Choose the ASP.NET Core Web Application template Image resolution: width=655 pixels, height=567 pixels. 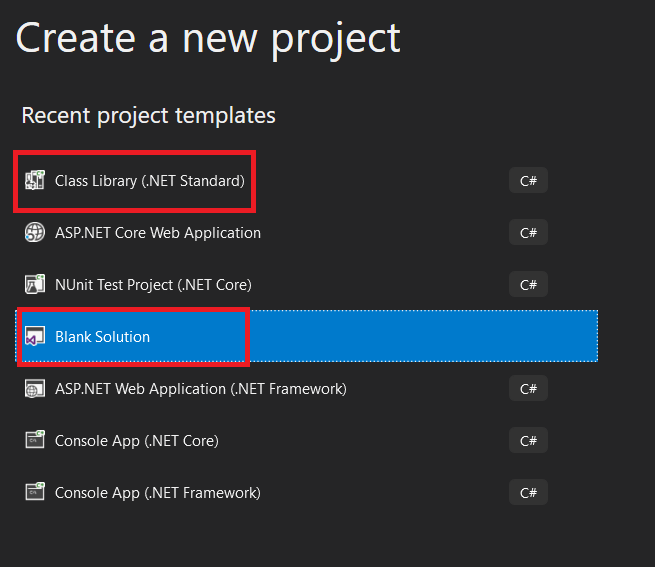point(157,233)
